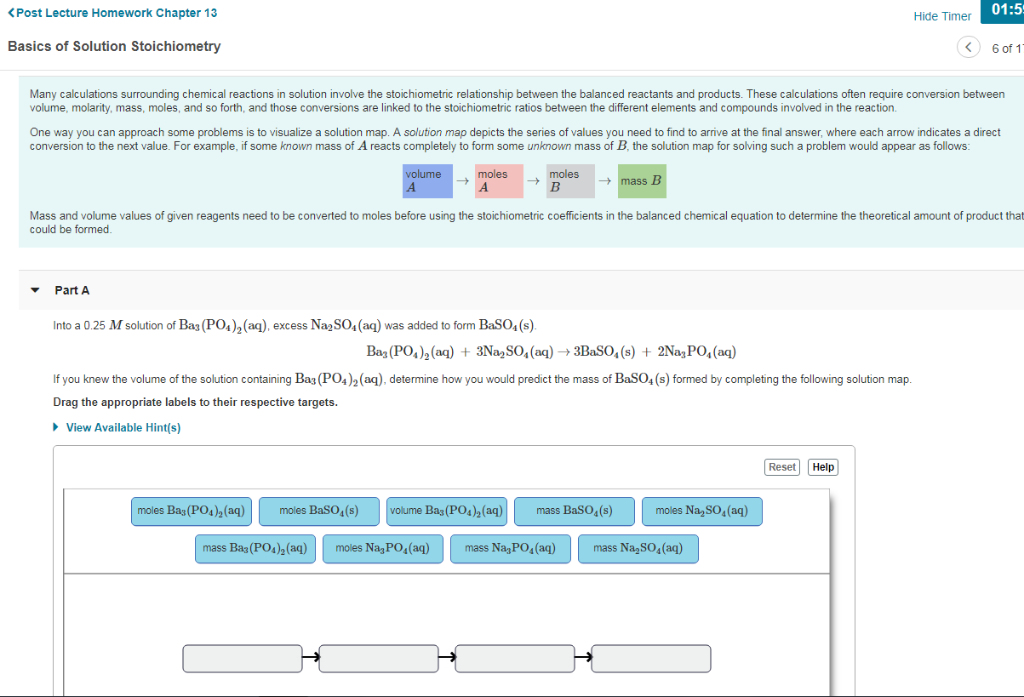Select the mass BaSO4(s) label
This screenshot has height=697, width=1024.
[574, 511]
